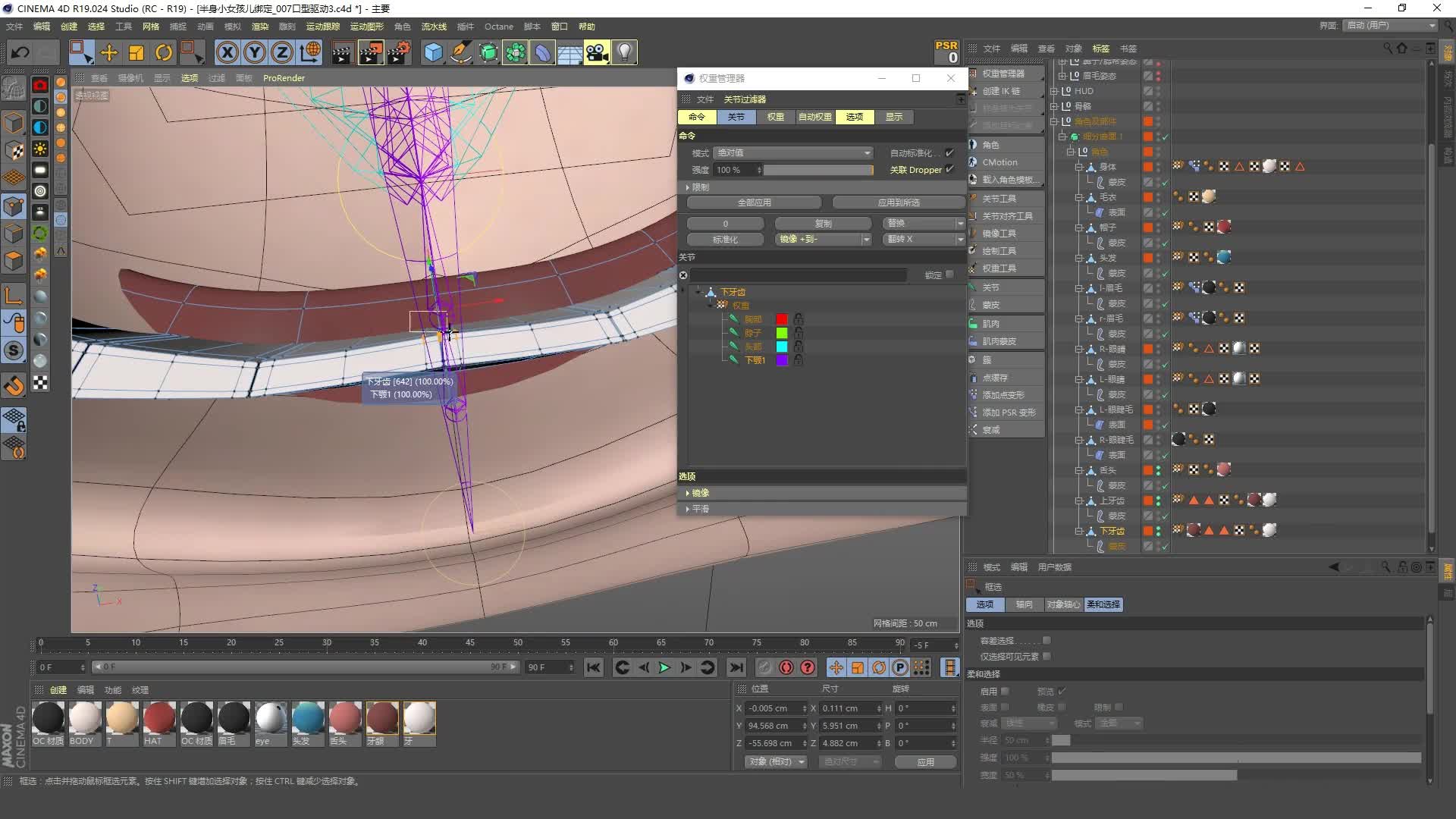Click the 应用到所选 button

[899, 202]
